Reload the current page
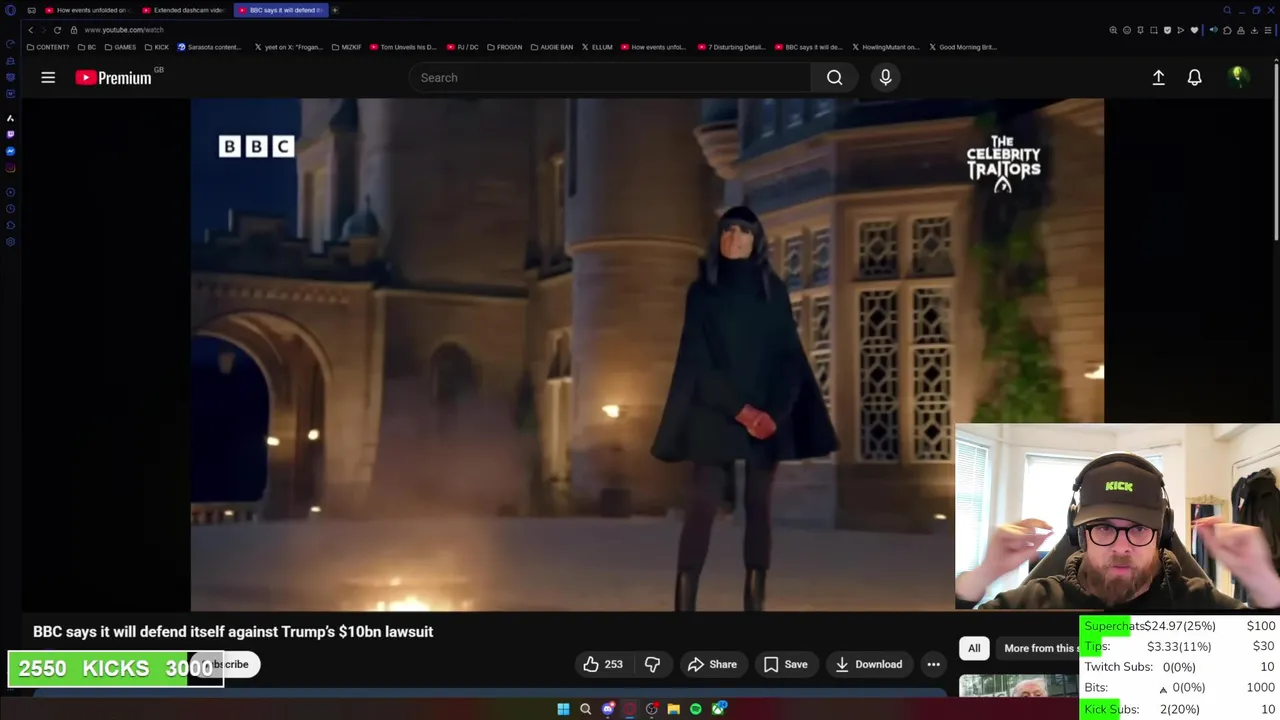This screenshot has height=720, width=1280. click(x=57, y=30)
